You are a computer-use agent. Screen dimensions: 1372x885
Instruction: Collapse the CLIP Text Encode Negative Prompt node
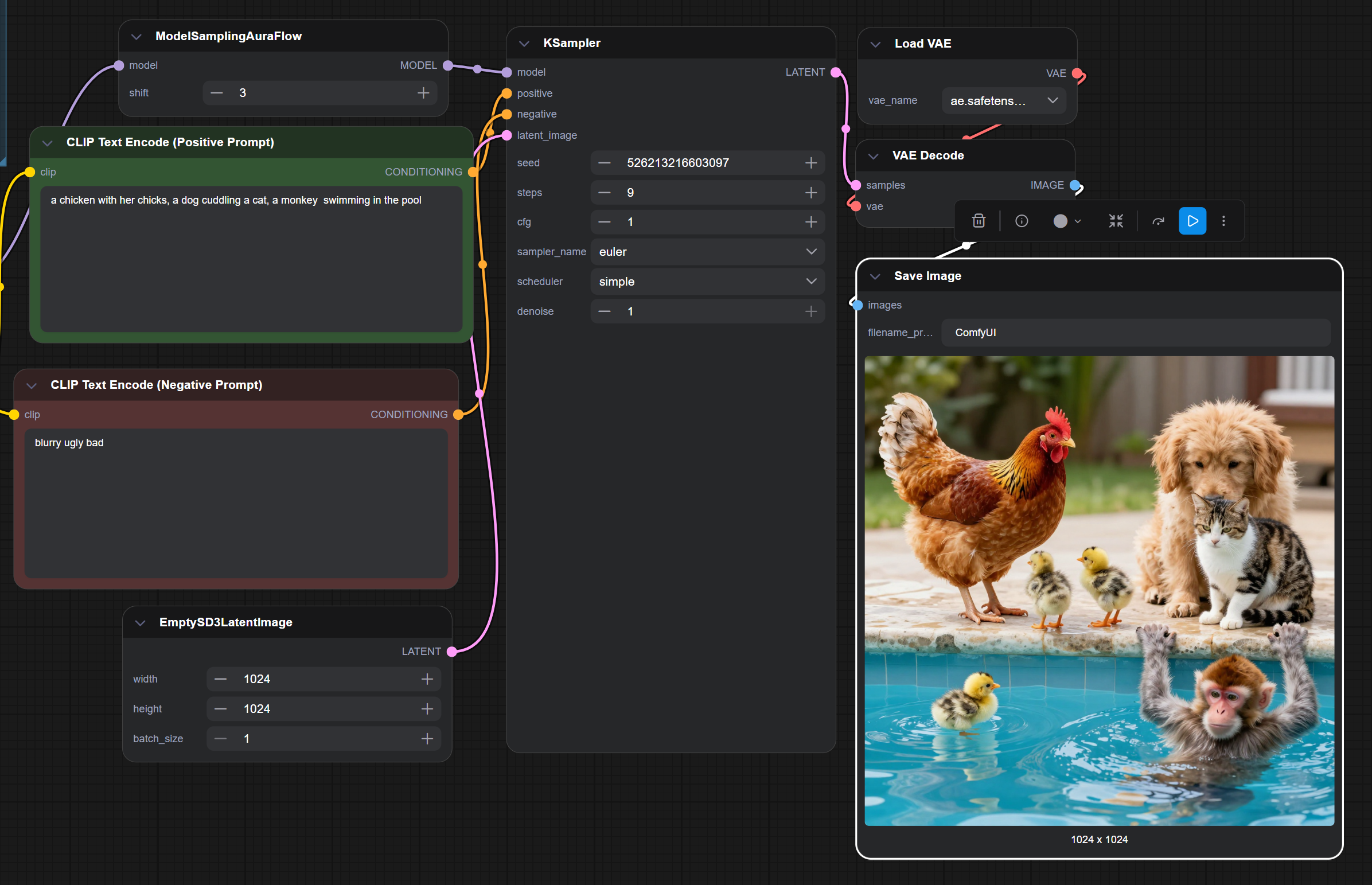coord(32,385)
